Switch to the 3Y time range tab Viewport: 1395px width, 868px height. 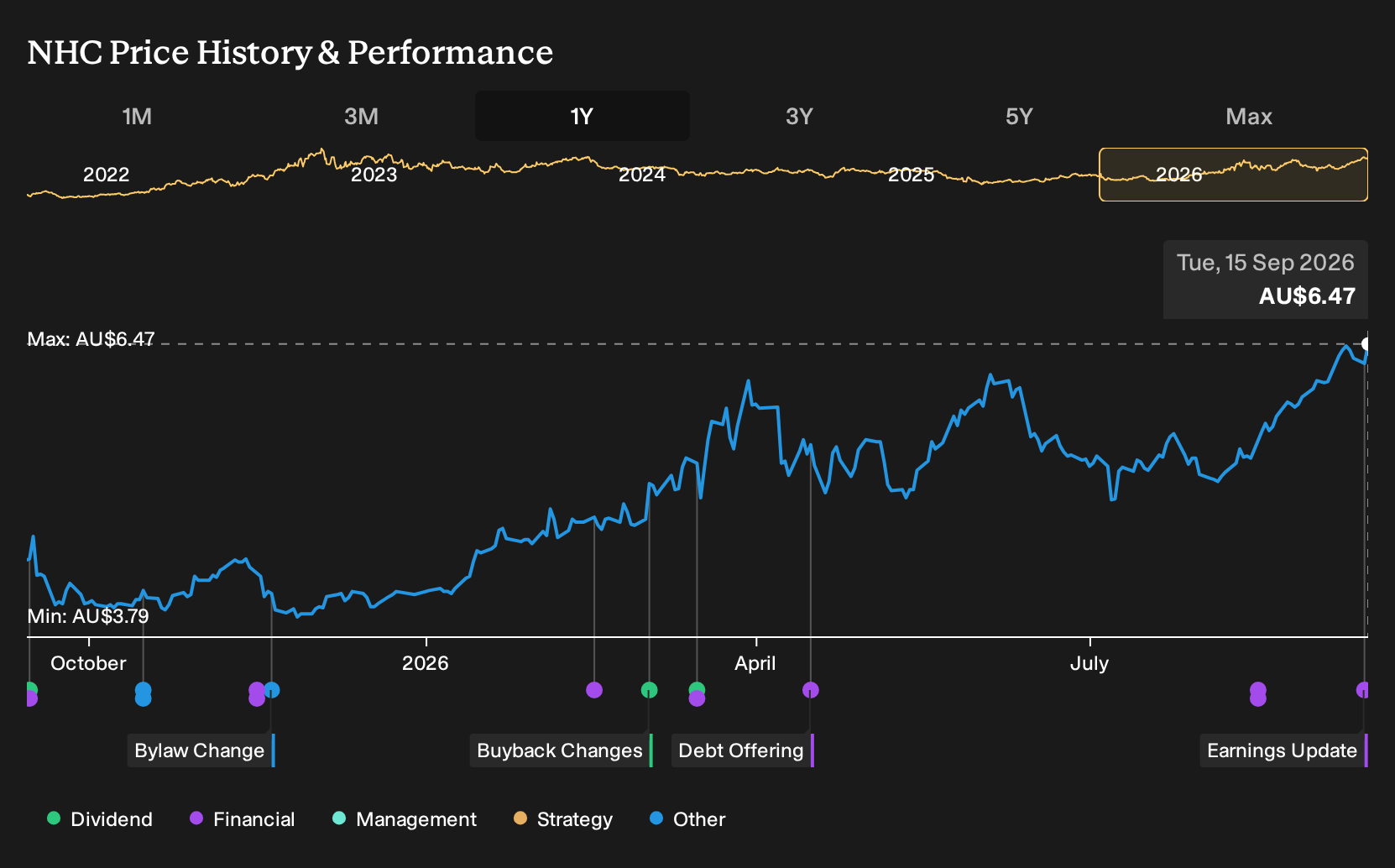point(799,116)
